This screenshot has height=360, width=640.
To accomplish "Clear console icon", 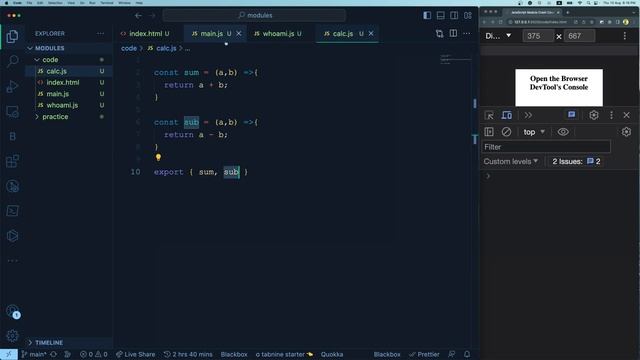I will click(507, 132).
